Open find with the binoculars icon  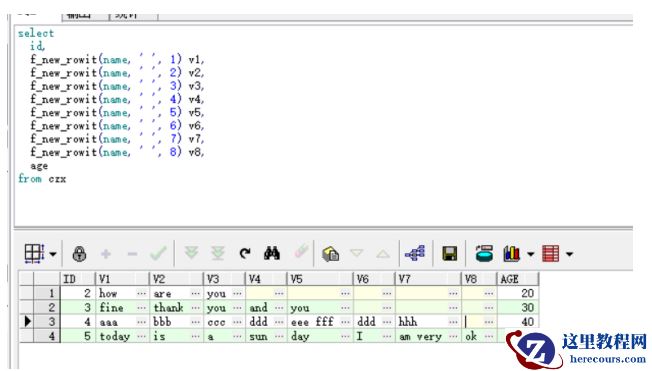pos(272,253)
